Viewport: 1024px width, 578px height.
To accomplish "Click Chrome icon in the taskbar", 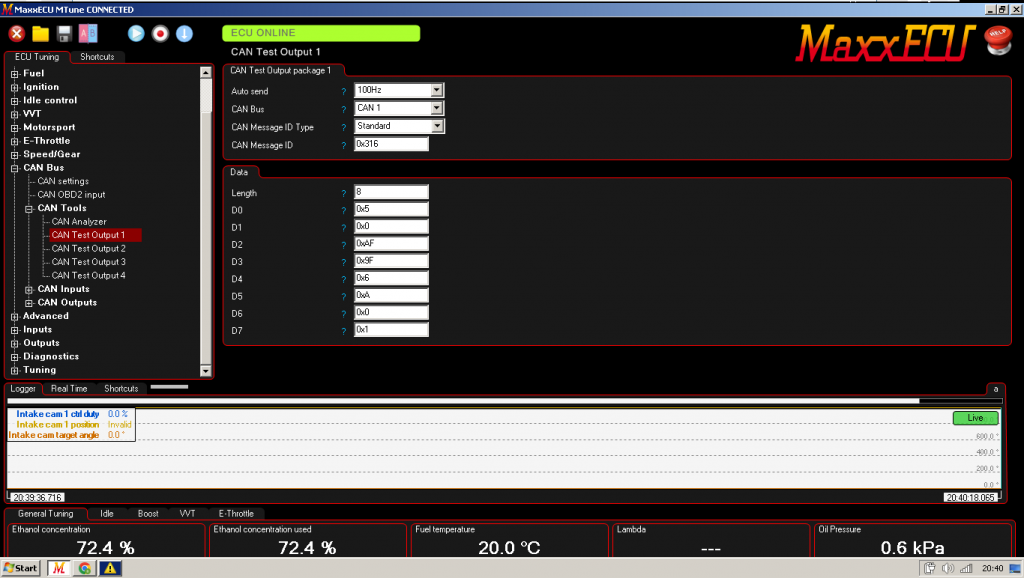I will coord(84,568).
